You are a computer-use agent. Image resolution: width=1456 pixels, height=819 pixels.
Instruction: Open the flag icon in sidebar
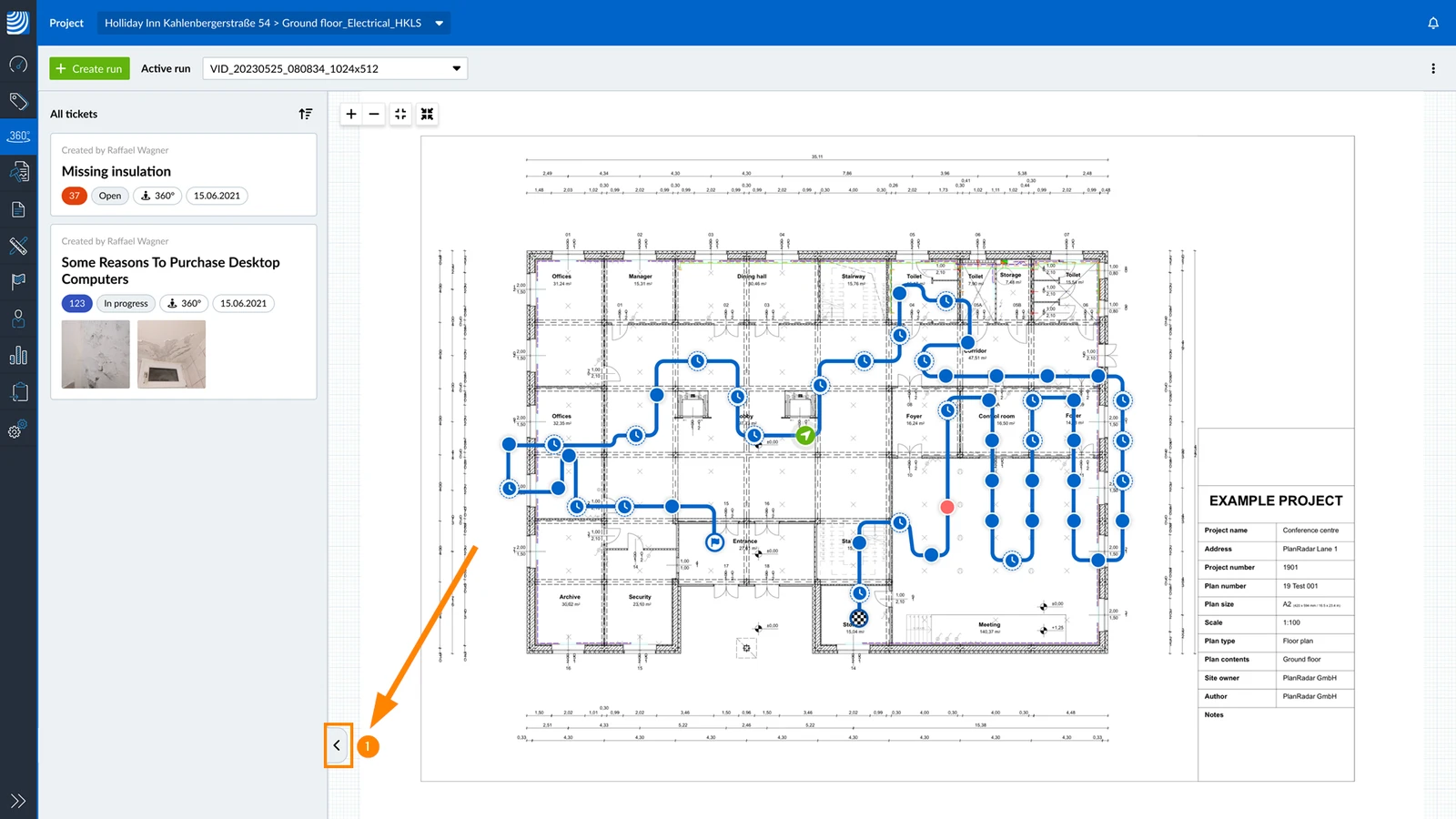pos(18,282)
